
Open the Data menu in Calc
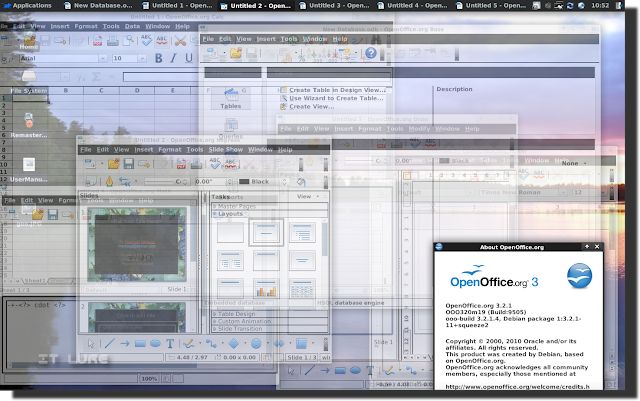132,26
